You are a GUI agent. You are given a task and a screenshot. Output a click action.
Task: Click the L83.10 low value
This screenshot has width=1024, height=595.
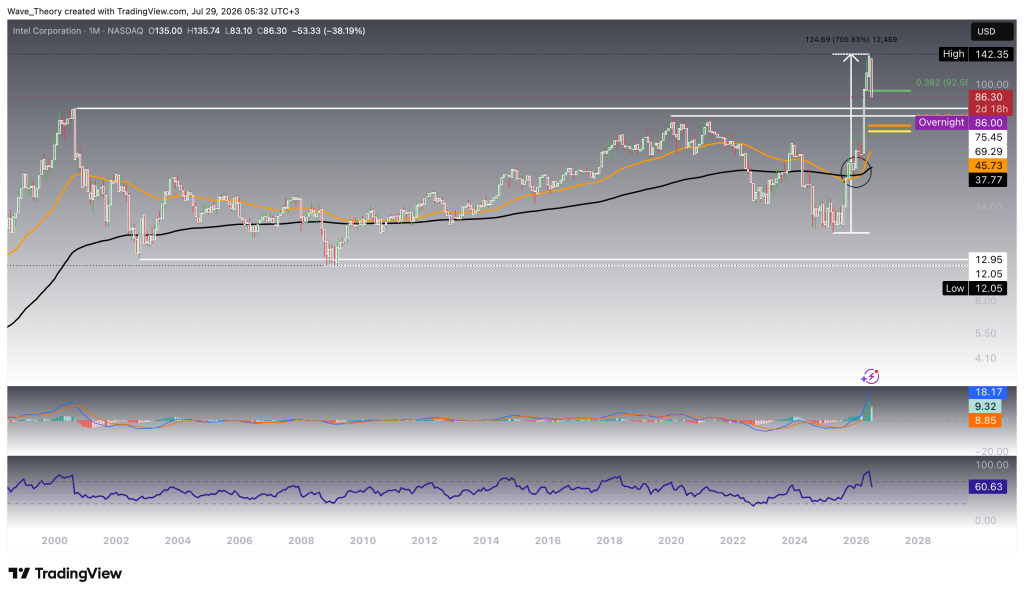coord(238,31)
